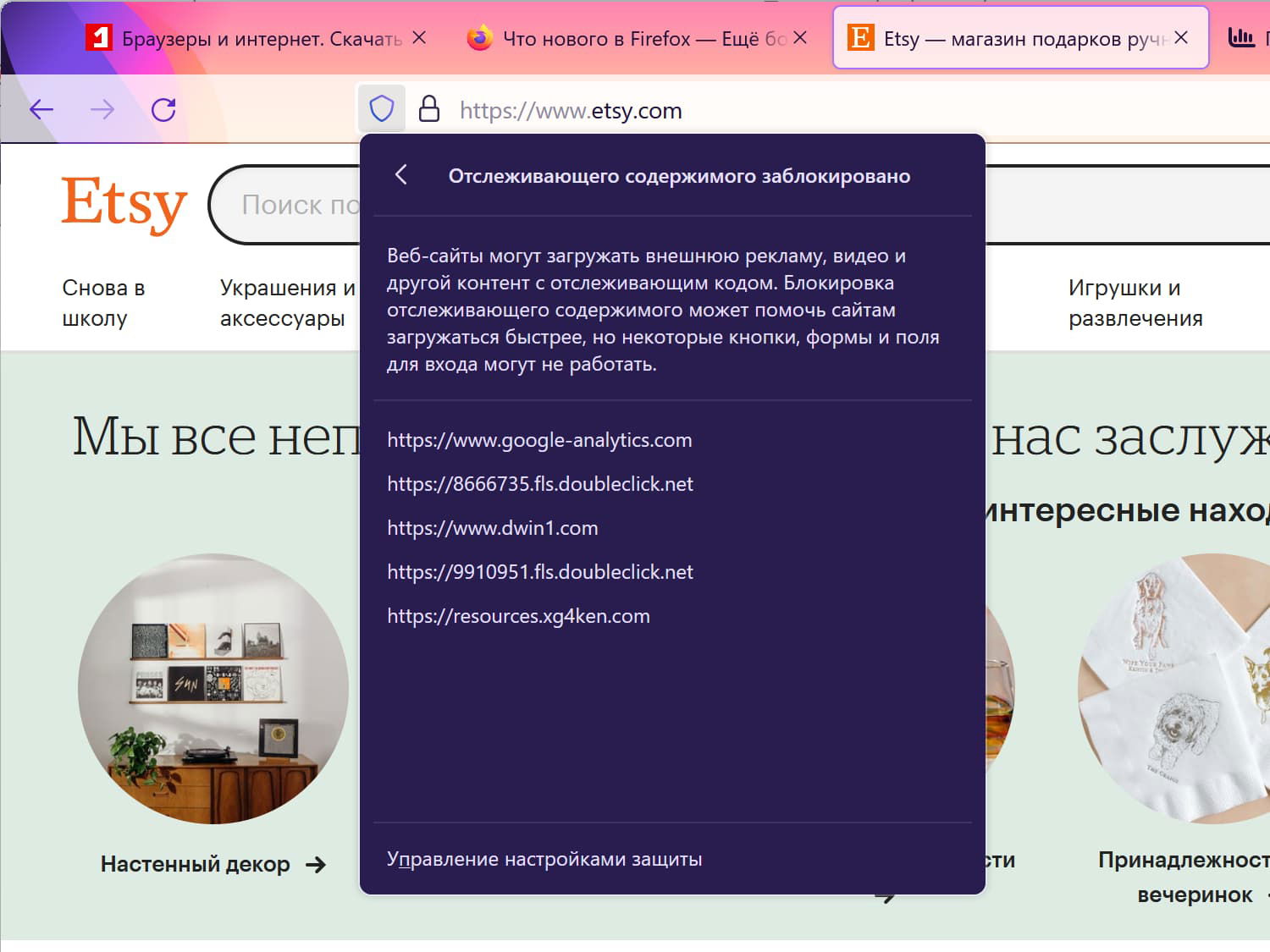1270x952 pixels.
Task: Open 'Принадлежности для вечеринок' link
Action: [x=1184, y=877]
